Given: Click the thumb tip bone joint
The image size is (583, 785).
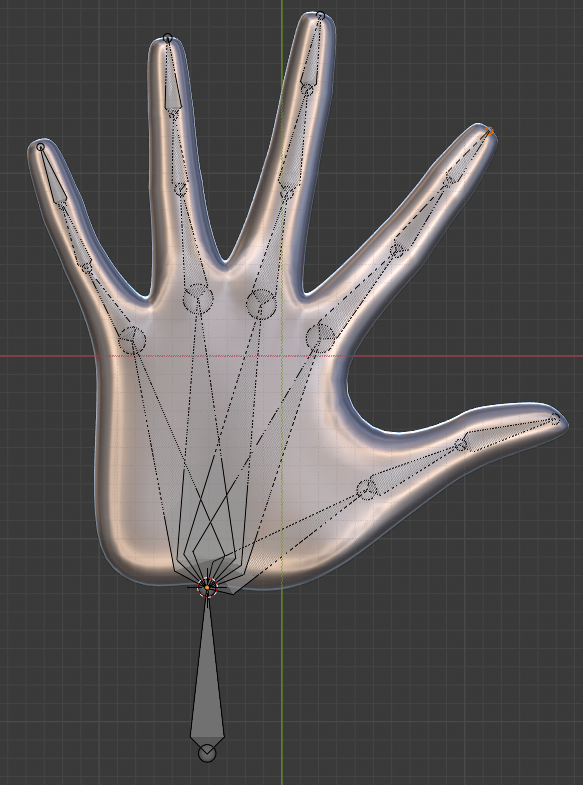Looking at the screenshot, I should [x=554, y=420].
